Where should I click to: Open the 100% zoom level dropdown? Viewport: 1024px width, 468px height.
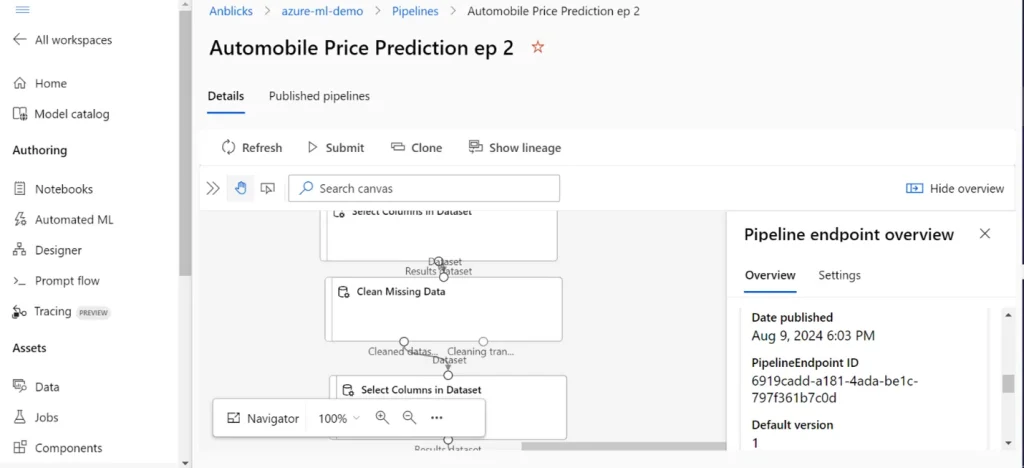tap(339, 418)
